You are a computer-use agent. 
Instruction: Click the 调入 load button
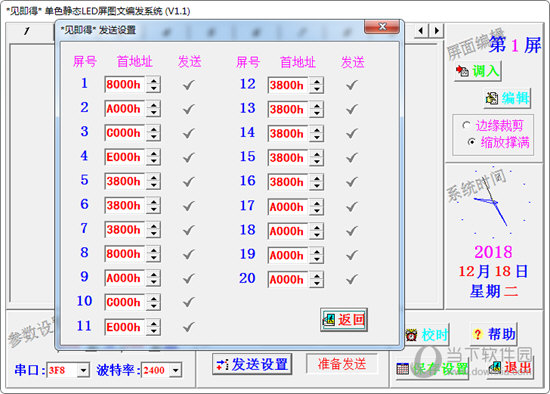click(x=478, y=71)
